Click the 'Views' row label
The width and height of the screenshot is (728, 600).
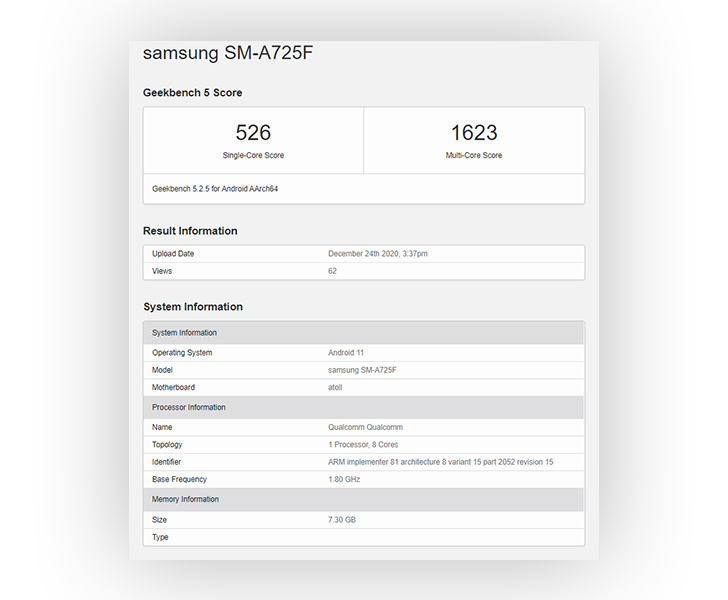[x=162, y=271]
